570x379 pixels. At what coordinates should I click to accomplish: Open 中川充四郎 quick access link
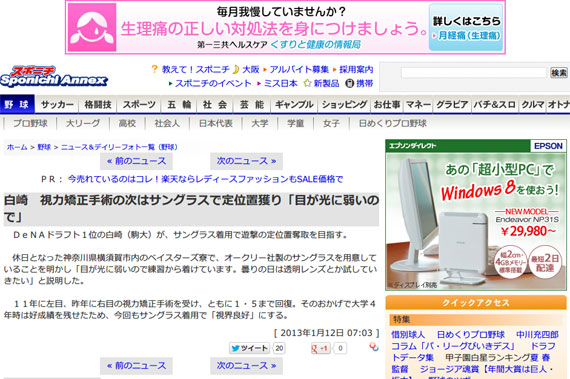tap(537, 335)
